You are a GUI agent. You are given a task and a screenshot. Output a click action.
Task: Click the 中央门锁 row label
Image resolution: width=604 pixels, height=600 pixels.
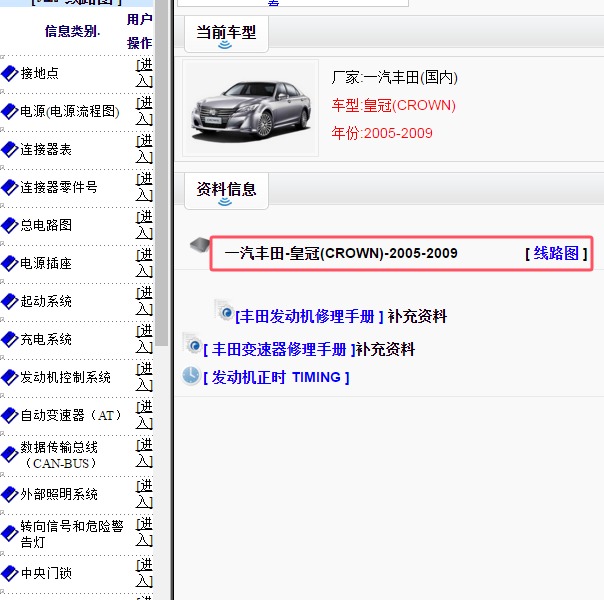tap(46, 573)
